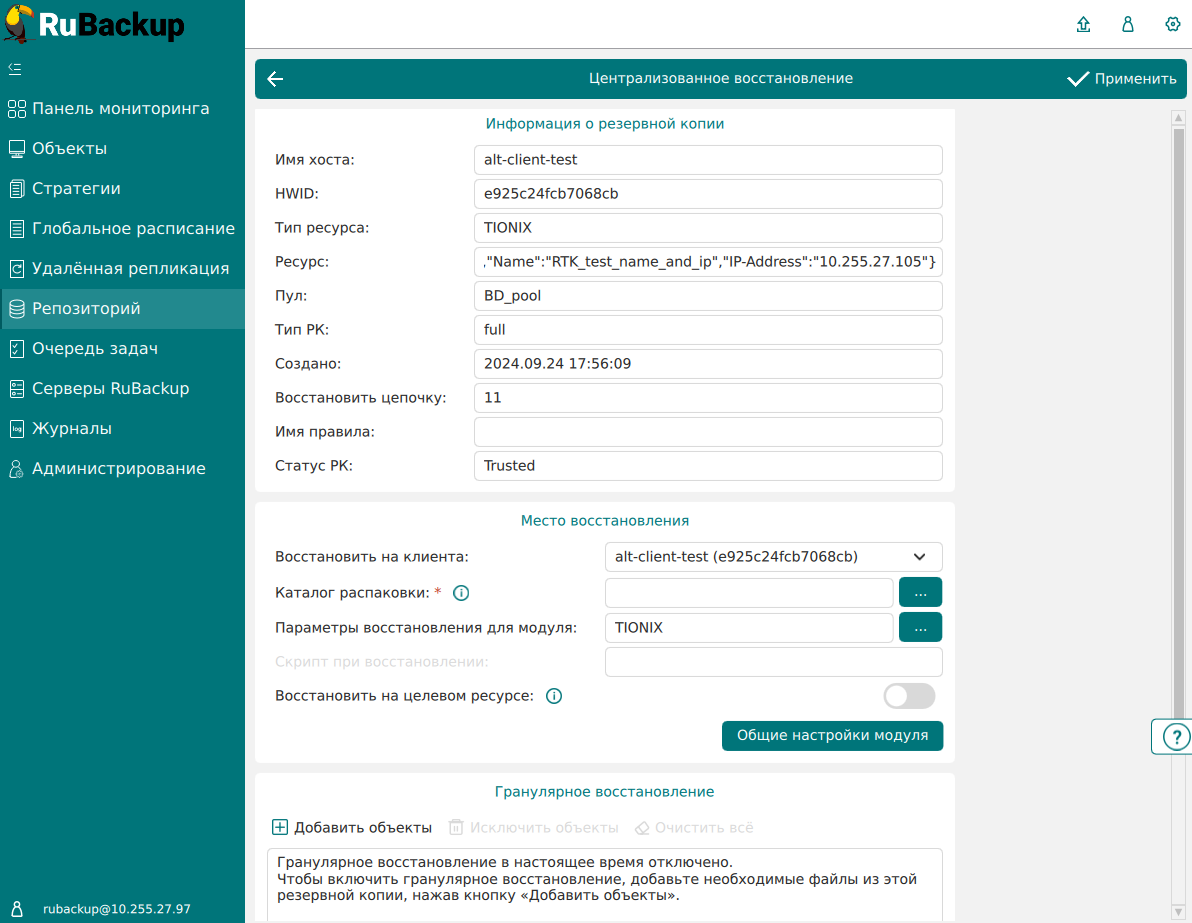The image size is (1192, 923).
Task: Collapse the sidebar menu
Action: coord(15,69)
